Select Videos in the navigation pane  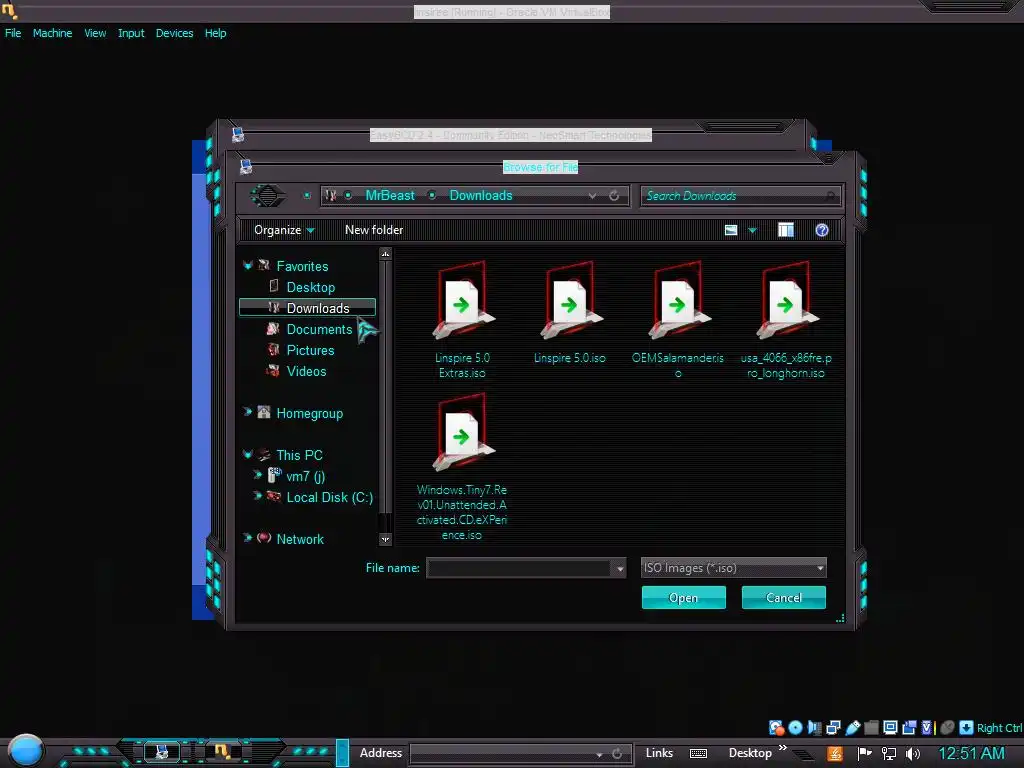point(306,371)
